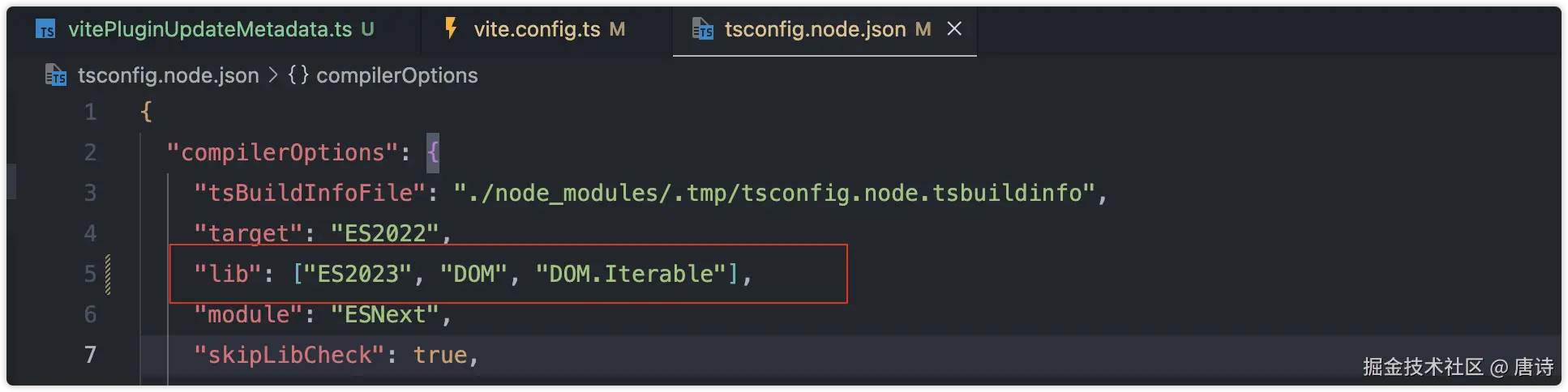Image resolution: width=1568 pixels, height=392 pixels.
Task: Click the tsBuildInfoFile path string
Action: (774, 193)
